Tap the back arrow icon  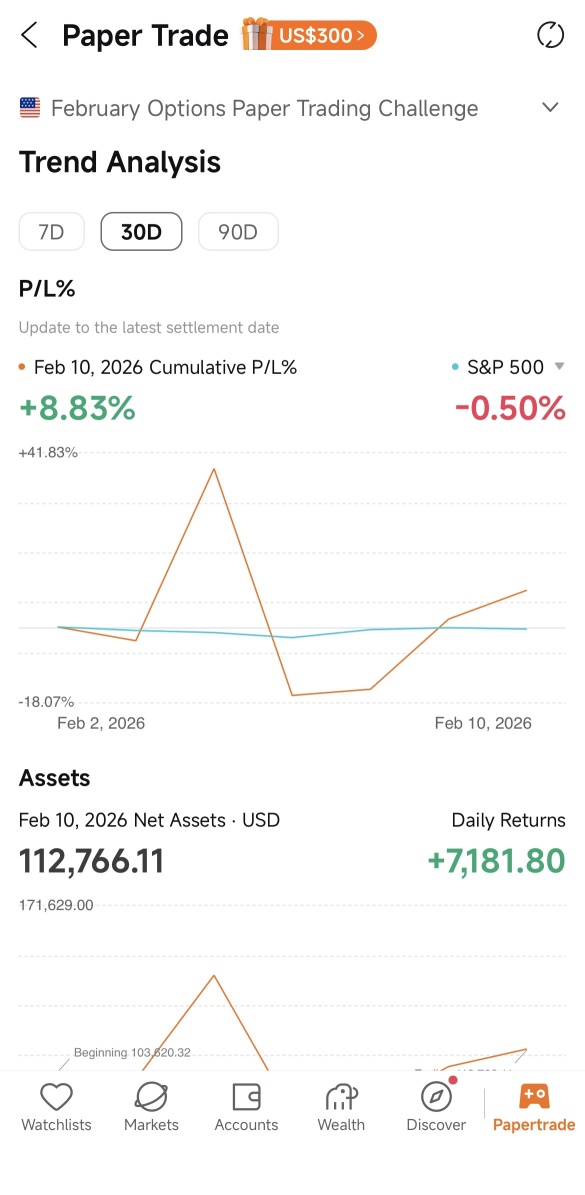tap(29, 35)
